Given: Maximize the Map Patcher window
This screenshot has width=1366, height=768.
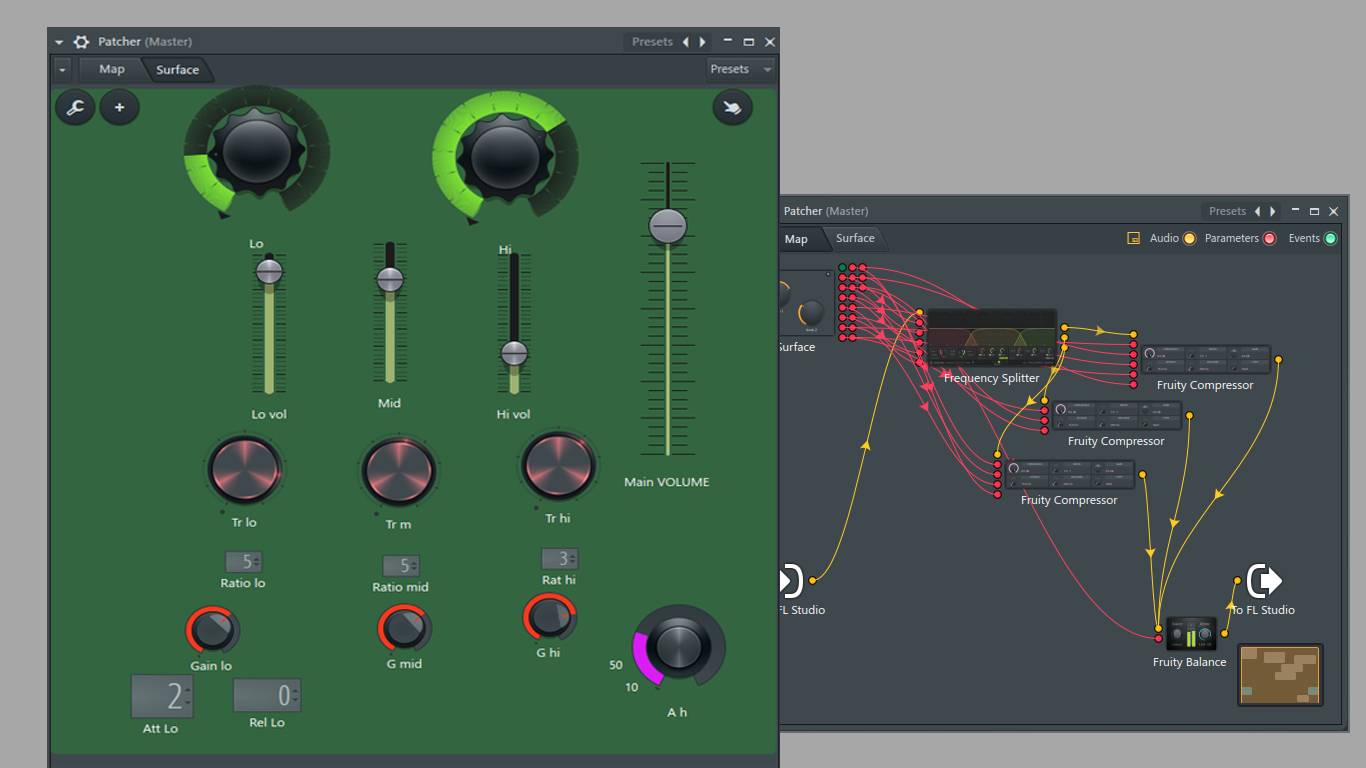Looking at the screenshot, I should click(x=1314, y=211).
